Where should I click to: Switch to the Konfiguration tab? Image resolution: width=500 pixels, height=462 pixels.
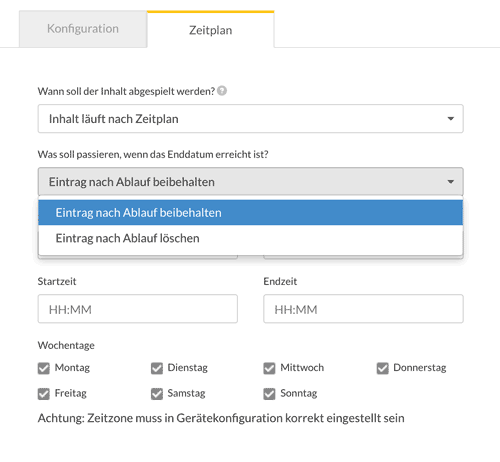point(83,29)
